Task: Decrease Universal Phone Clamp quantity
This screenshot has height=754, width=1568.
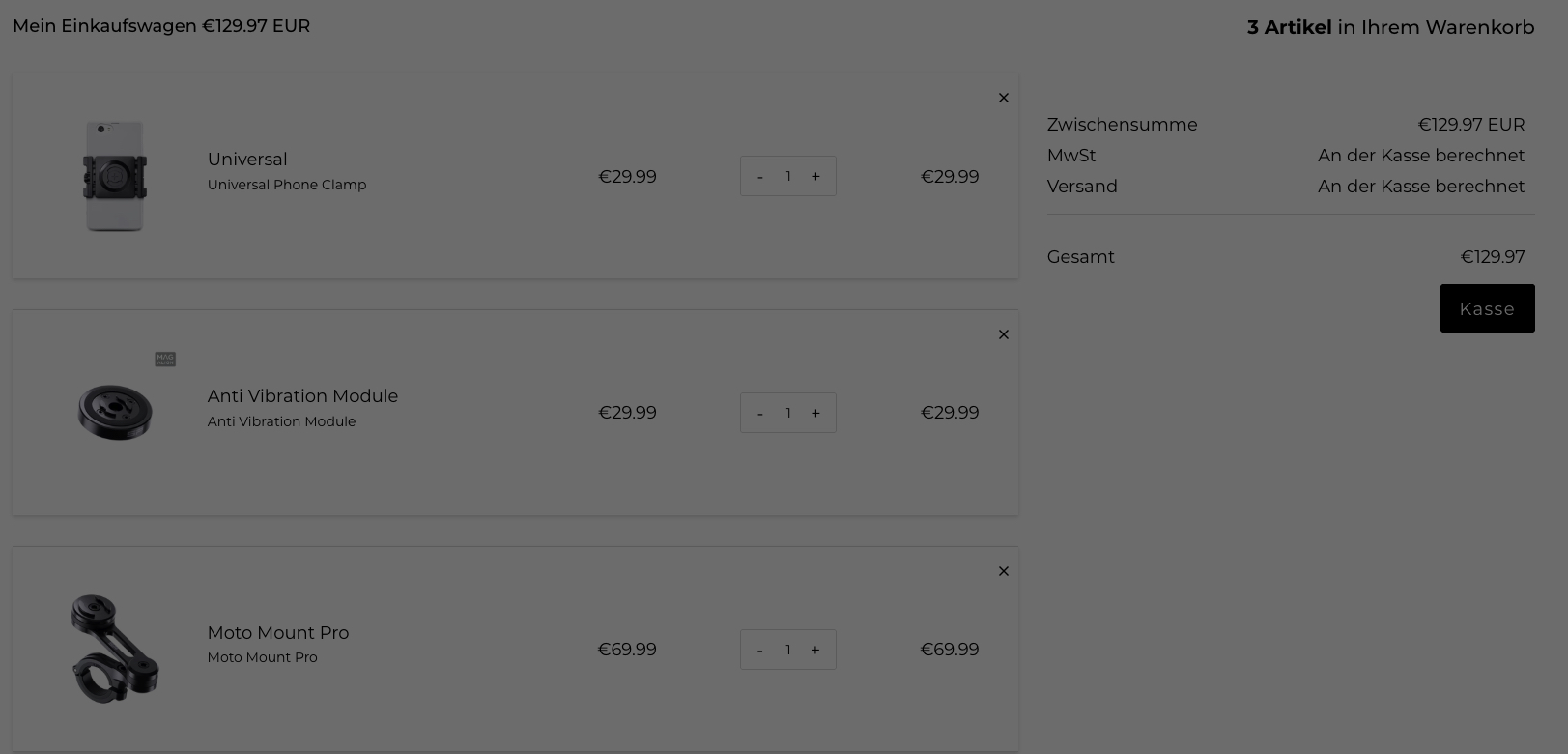Action: 760,176
